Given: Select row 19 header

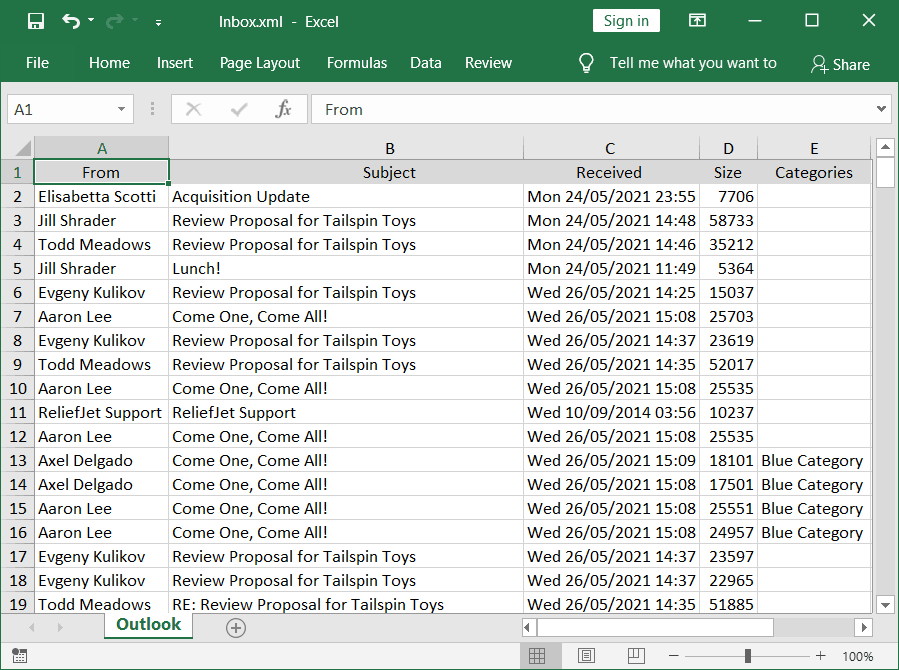Looking at the screenshot, I should point(18,604).
